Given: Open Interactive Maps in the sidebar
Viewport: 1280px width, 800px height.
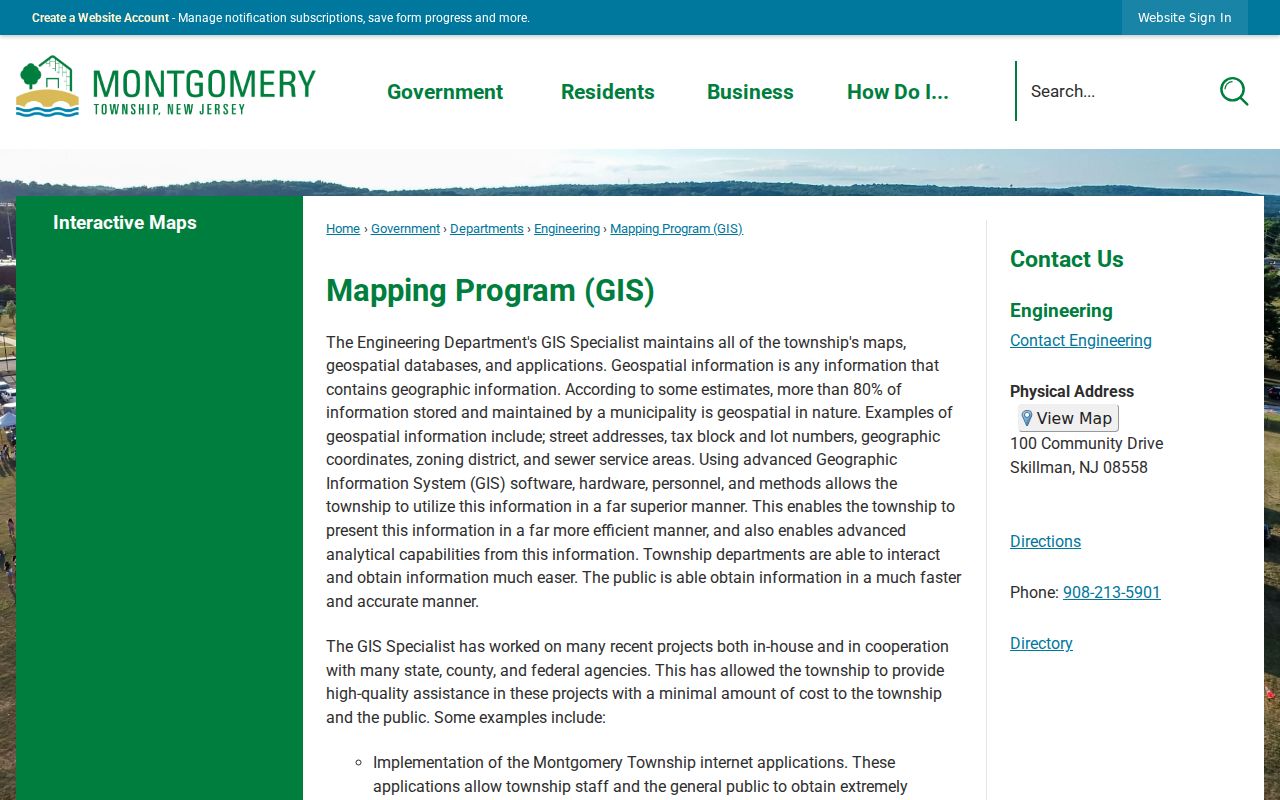Looking at the screenshot, I should coord(125,223).
